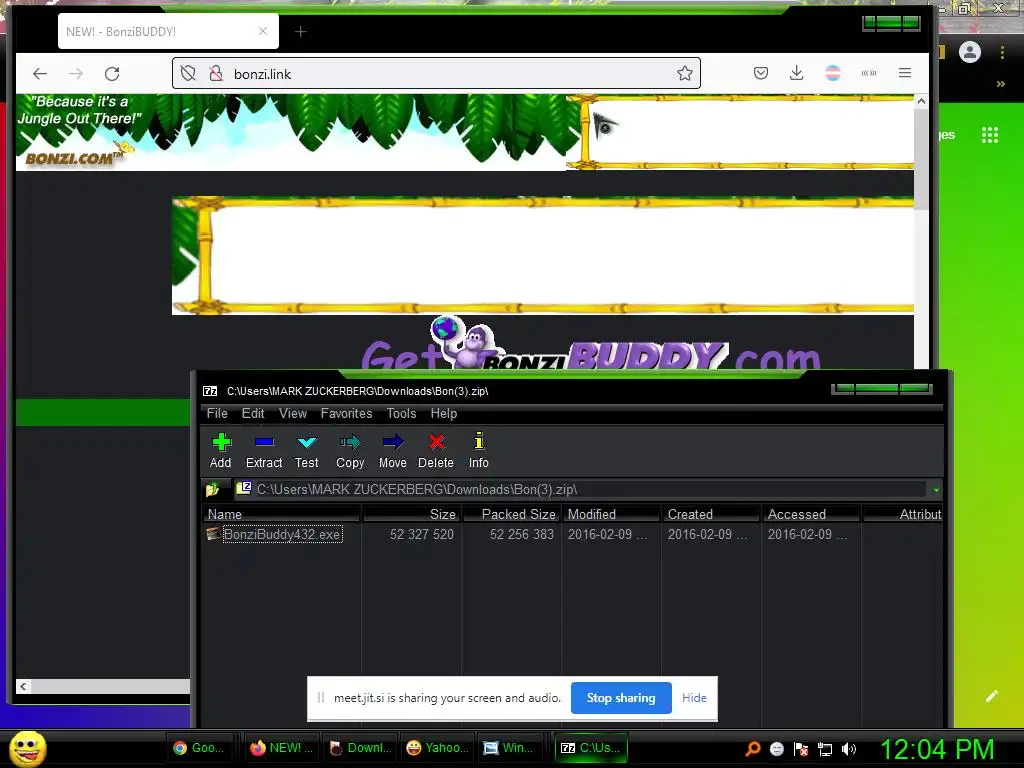Click page vertical scrollbar up arrow

[x=921, y=101]
